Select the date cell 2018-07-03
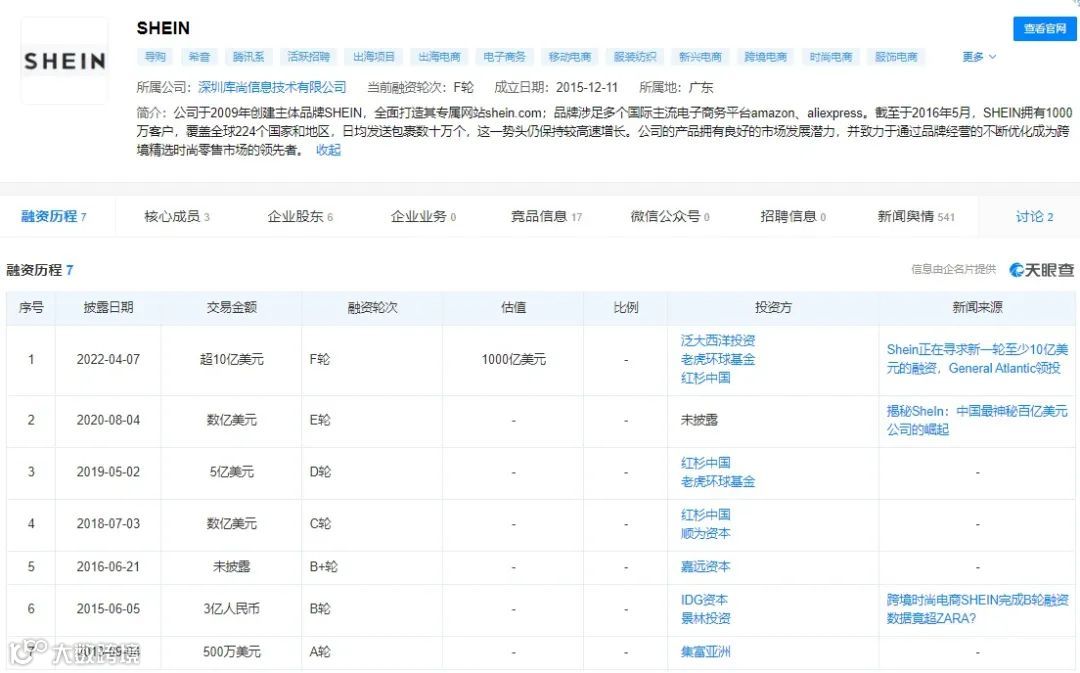Screen dimensions: 1080x673 tap(108, 524)
